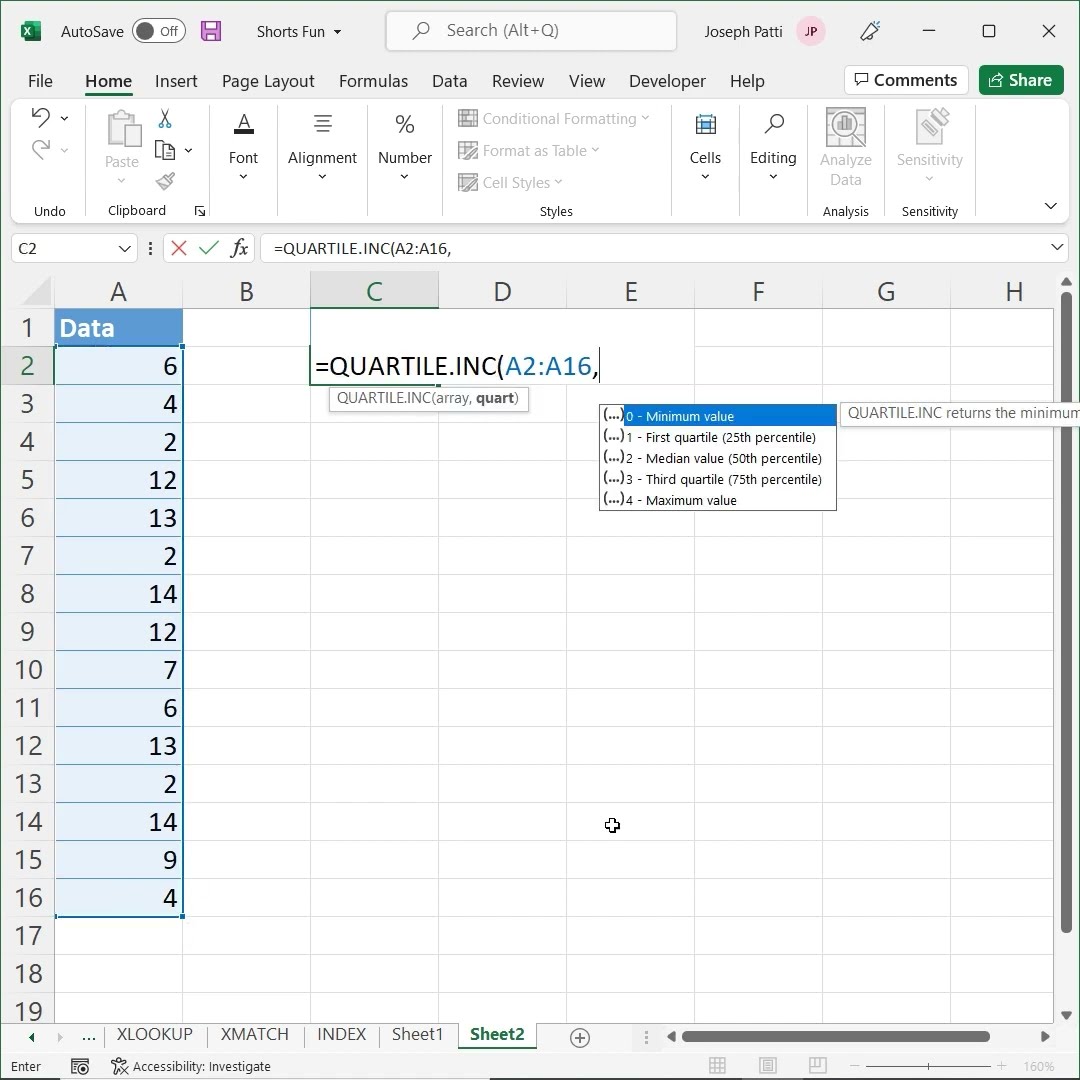The height and width of the screenshot is (1080, 1080).
Task: Click the Comments button
Action: pos(906,80)
